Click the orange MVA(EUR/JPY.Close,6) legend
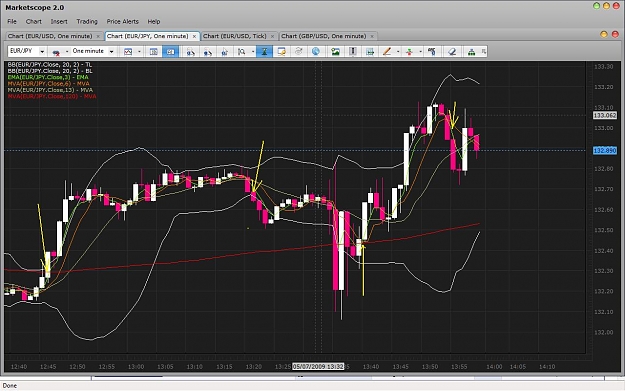This screenshot has height=391, width=625. pyautogui.click(x=49, y=84)
